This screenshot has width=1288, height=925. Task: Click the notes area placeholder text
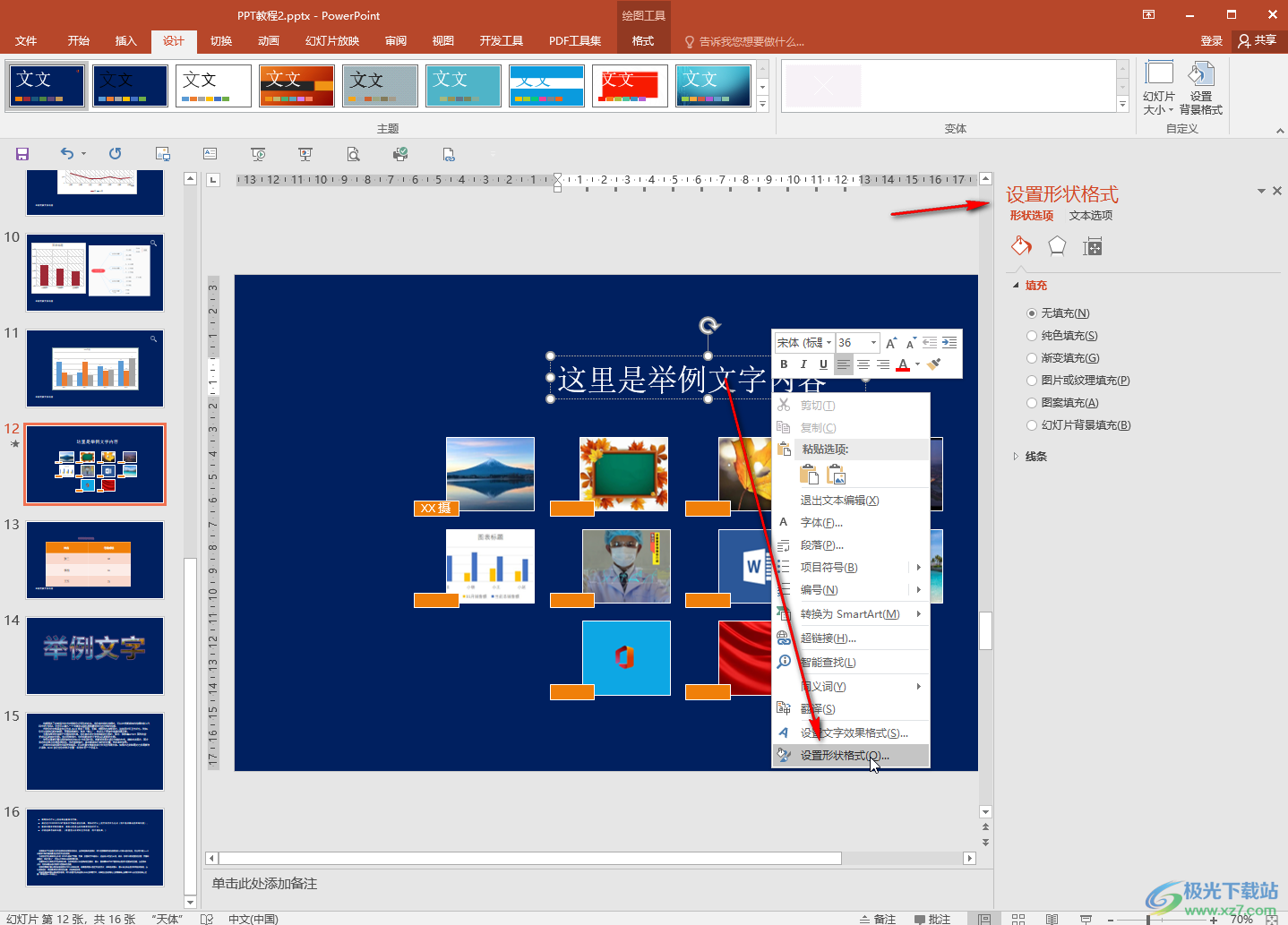click(264, 884)
